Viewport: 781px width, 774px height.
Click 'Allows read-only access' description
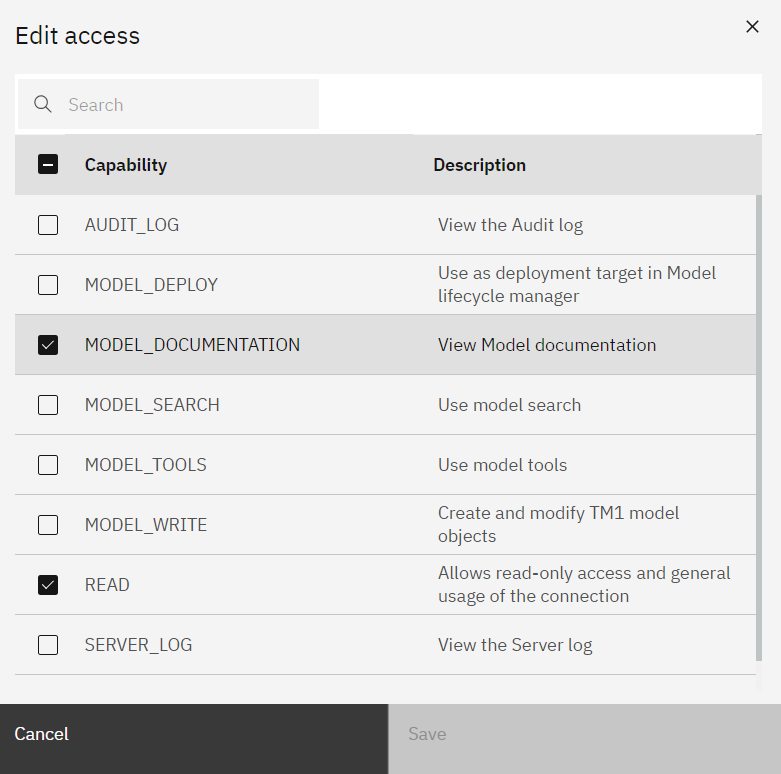pos(584,584)
